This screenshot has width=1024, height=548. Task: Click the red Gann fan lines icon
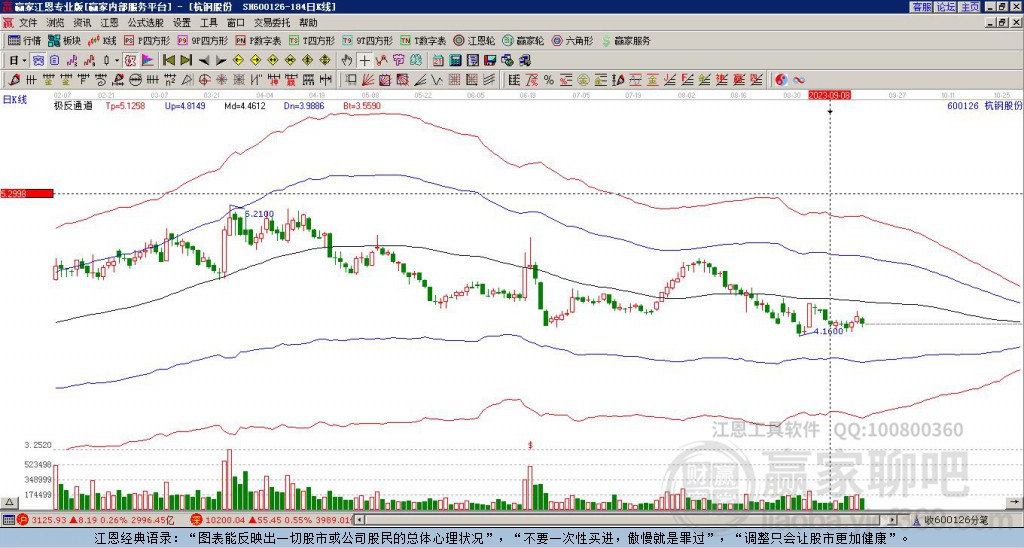(x=367, y=80)
